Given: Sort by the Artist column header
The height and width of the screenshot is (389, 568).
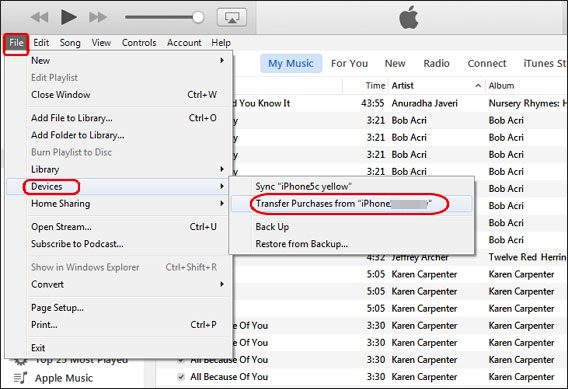Looking at the screenshot, I should pyautogui.click(x=402, y=86).
